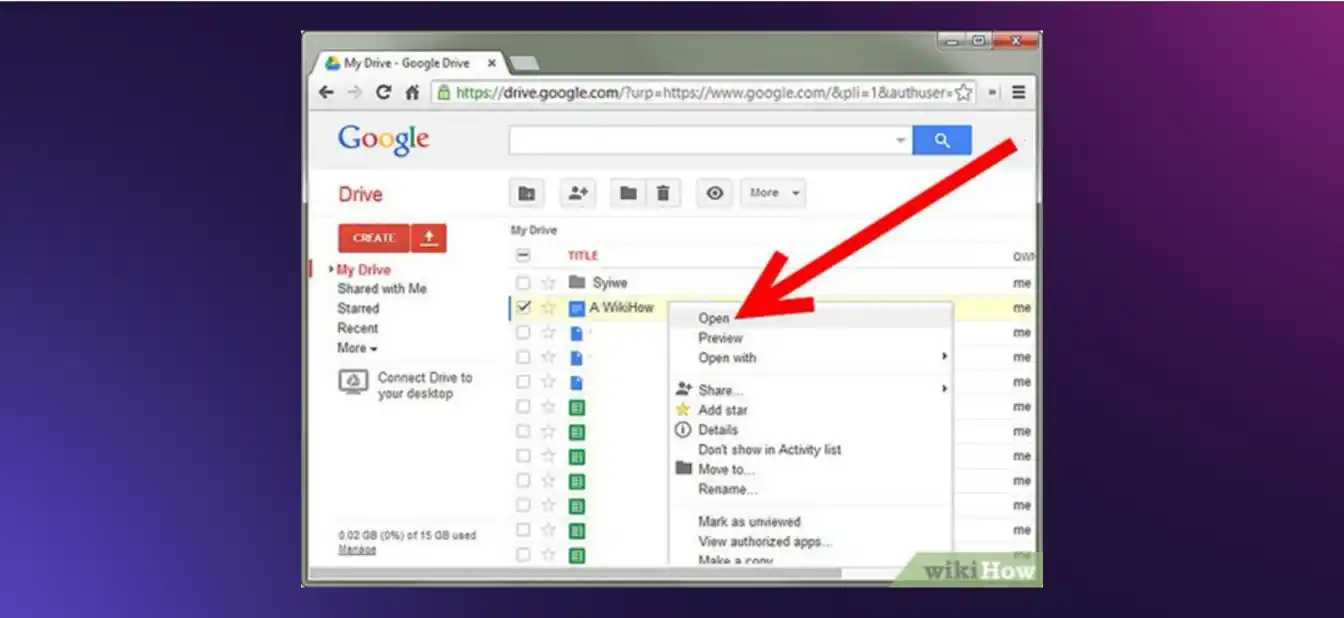1344x618 pixels.
Task: Star the A WikiHow document row
Action: tap(548, 308)
